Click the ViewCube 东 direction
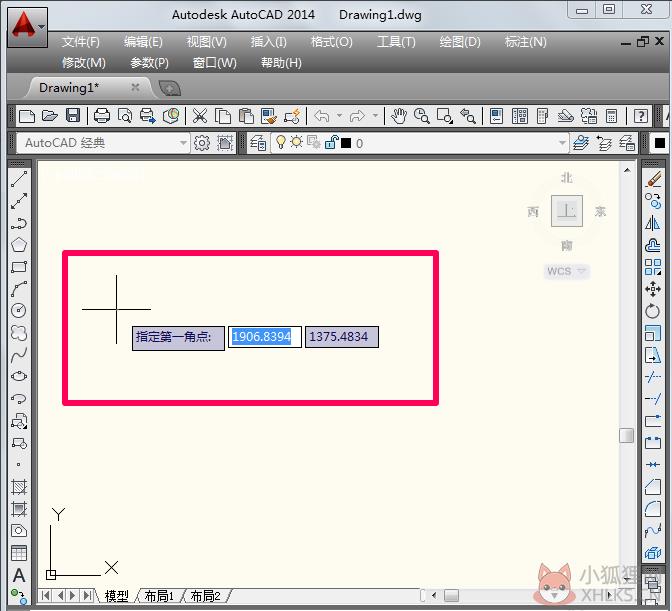 (600, 211)
